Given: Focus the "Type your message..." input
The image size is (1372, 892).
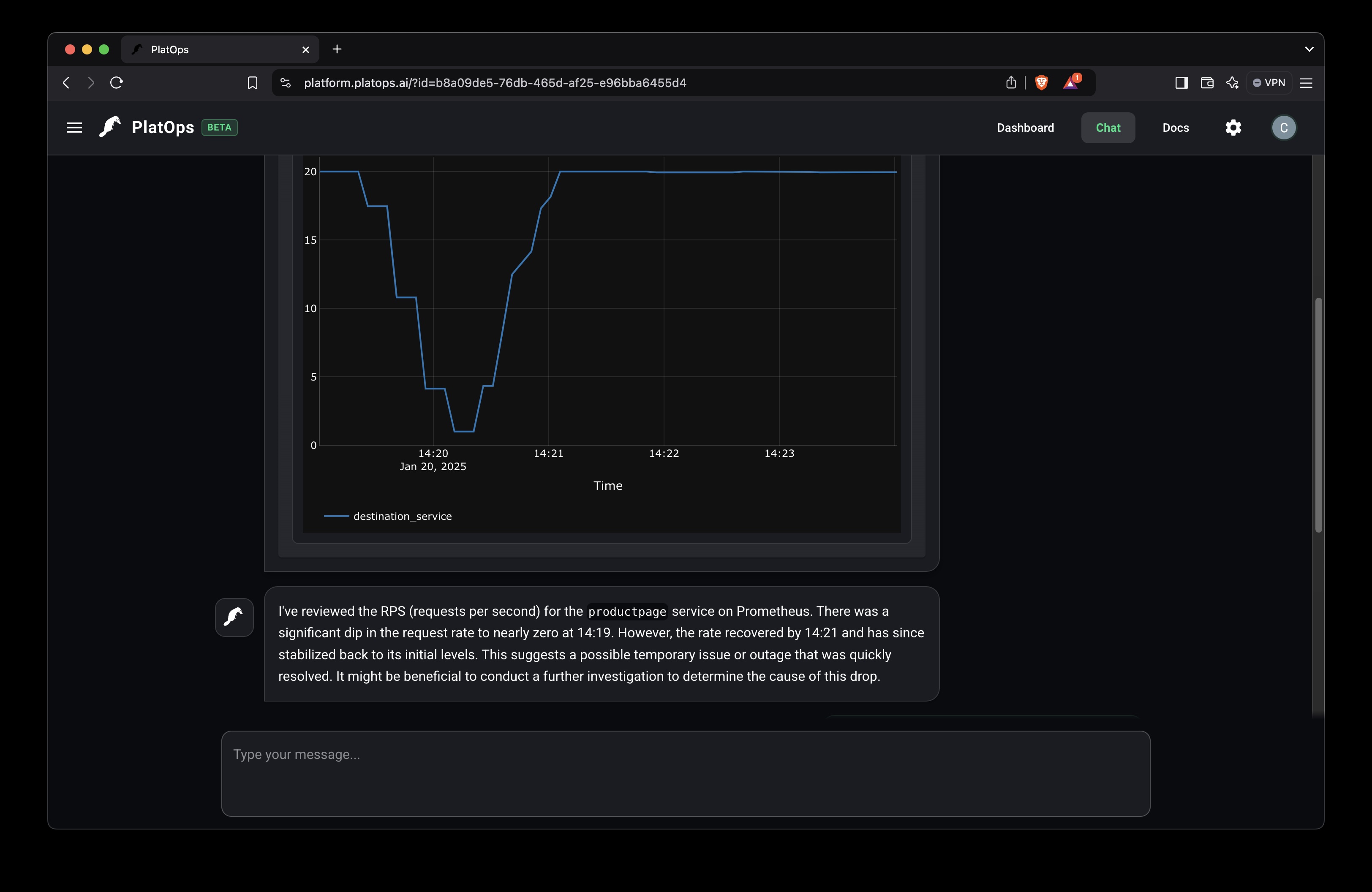Looking at the screenshot, I should point(686,773).
